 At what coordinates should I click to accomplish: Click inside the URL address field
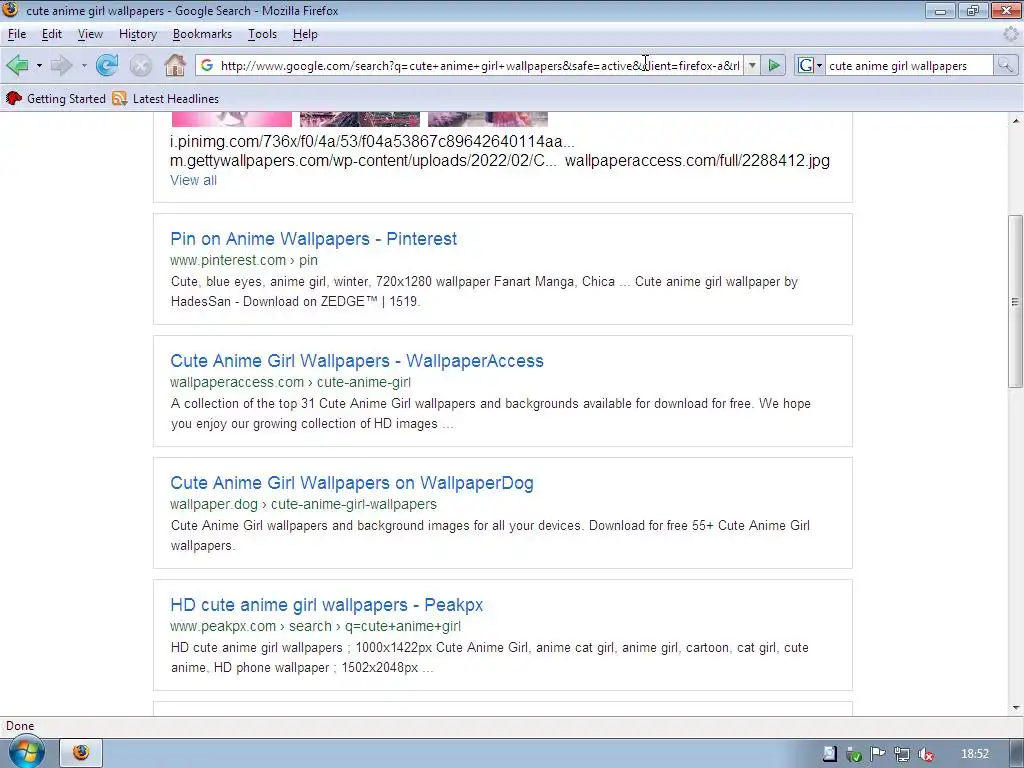(480, 65)
